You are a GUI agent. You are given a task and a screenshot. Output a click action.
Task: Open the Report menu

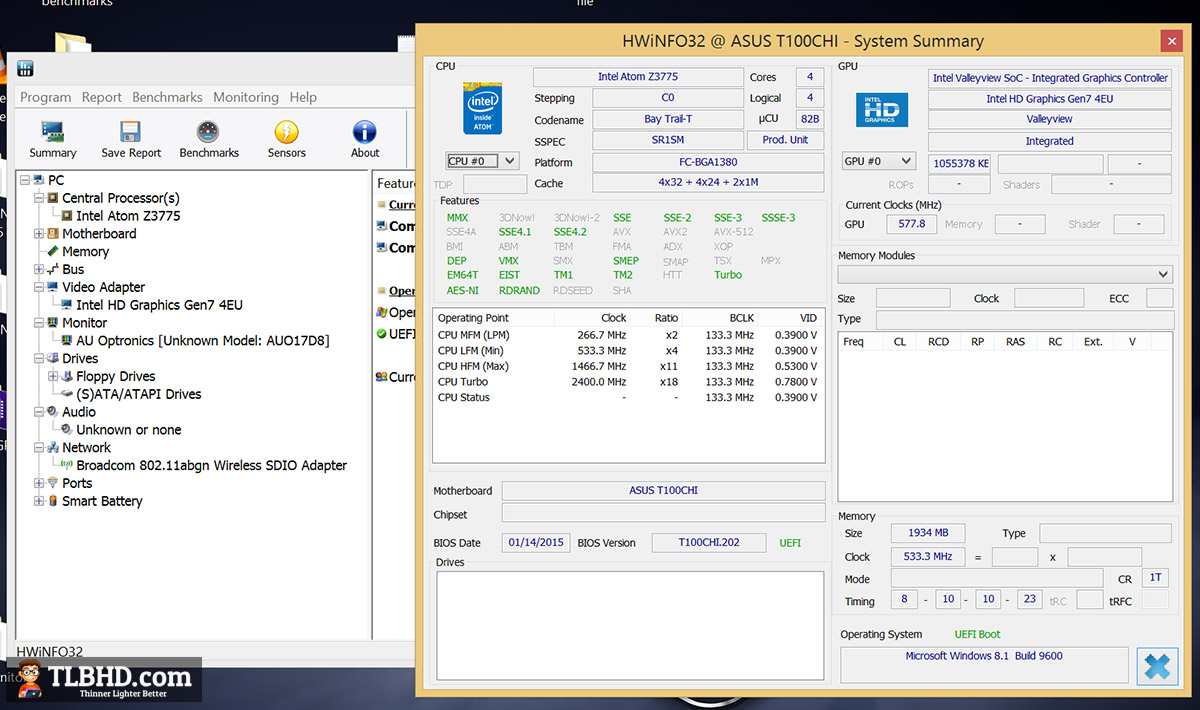pos(102,97)
